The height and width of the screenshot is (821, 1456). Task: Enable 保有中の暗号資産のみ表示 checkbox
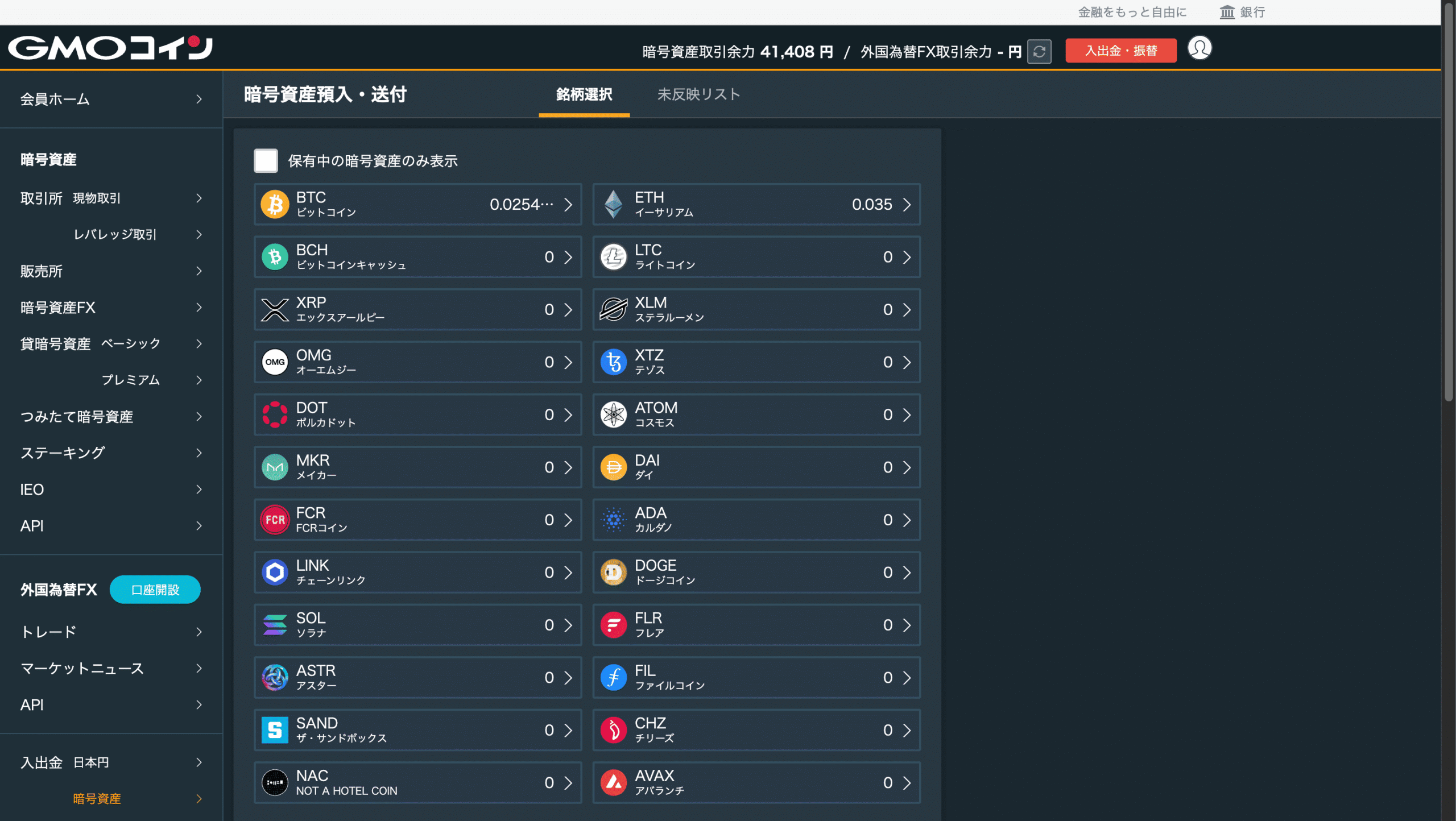265,161
